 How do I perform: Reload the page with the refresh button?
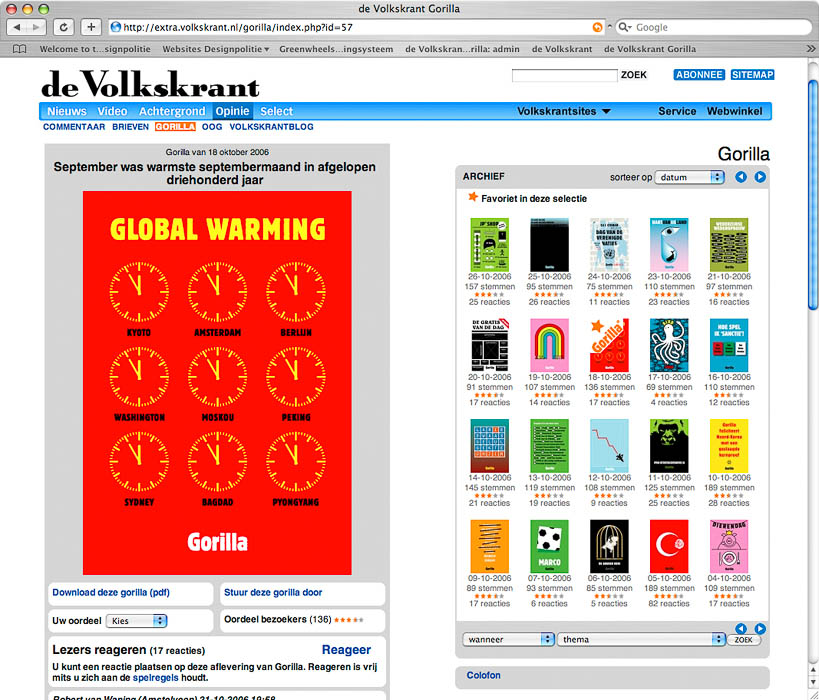click(x=63, y=27)
